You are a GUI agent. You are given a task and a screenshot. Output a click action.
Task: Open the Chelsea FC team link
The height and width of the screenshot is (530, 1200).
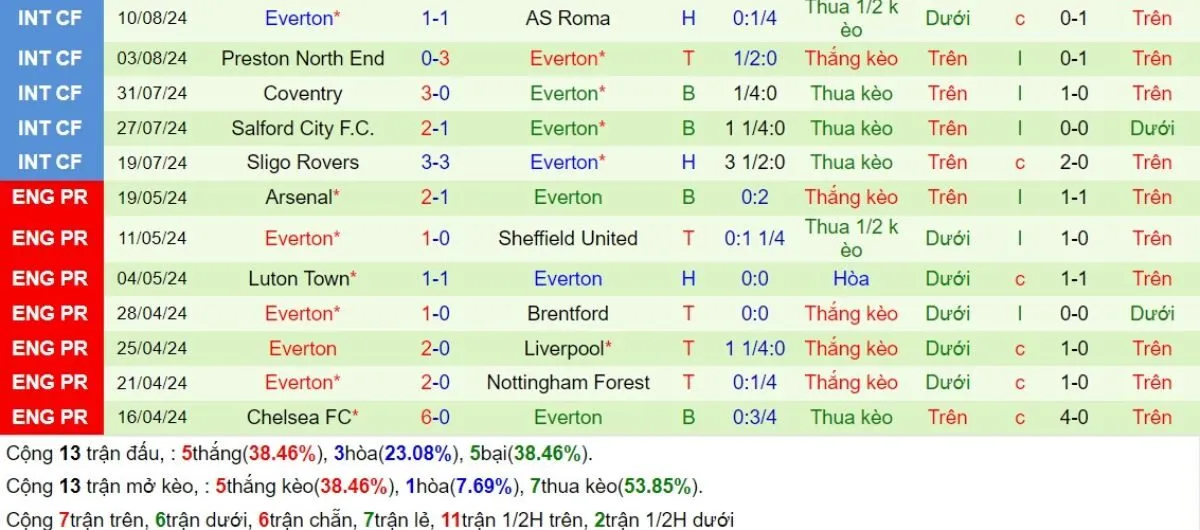[301, 417]
